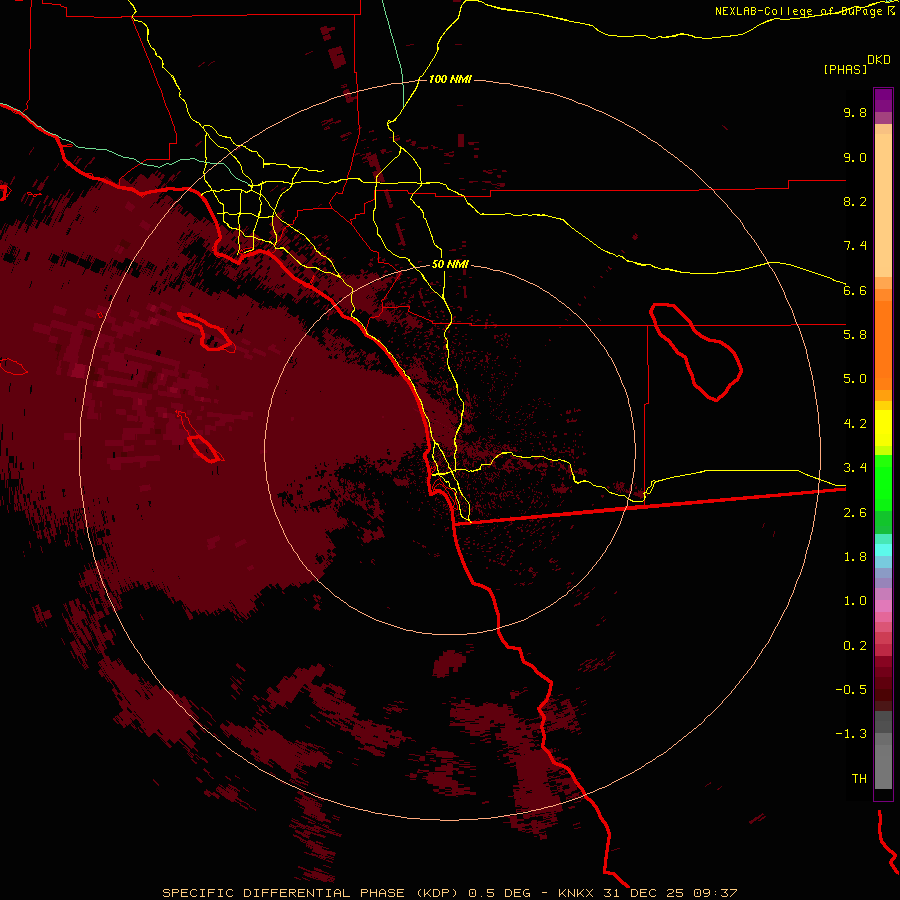Click the 0.2 scale value
The width and height of the screenshot is (900, 900).
[855, 646]
